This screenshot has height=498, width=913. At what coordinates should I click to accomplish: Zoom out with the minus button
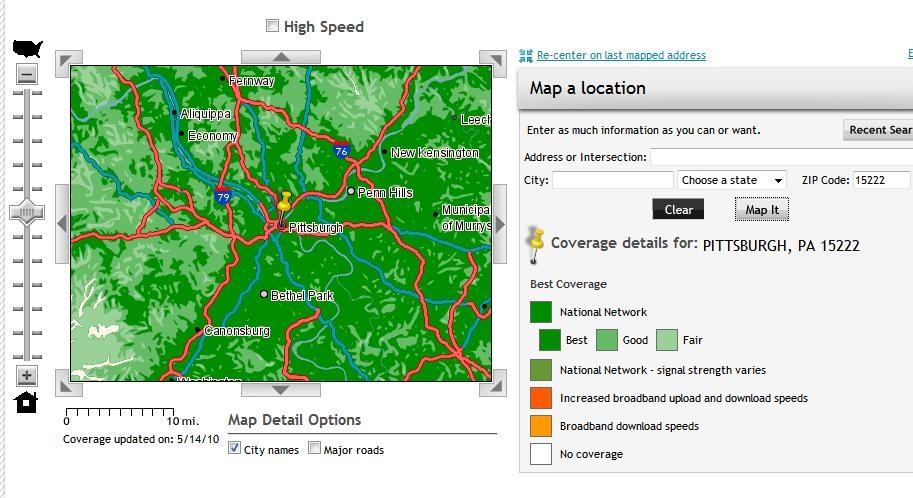pyautogui.click(x=27, y=74)
